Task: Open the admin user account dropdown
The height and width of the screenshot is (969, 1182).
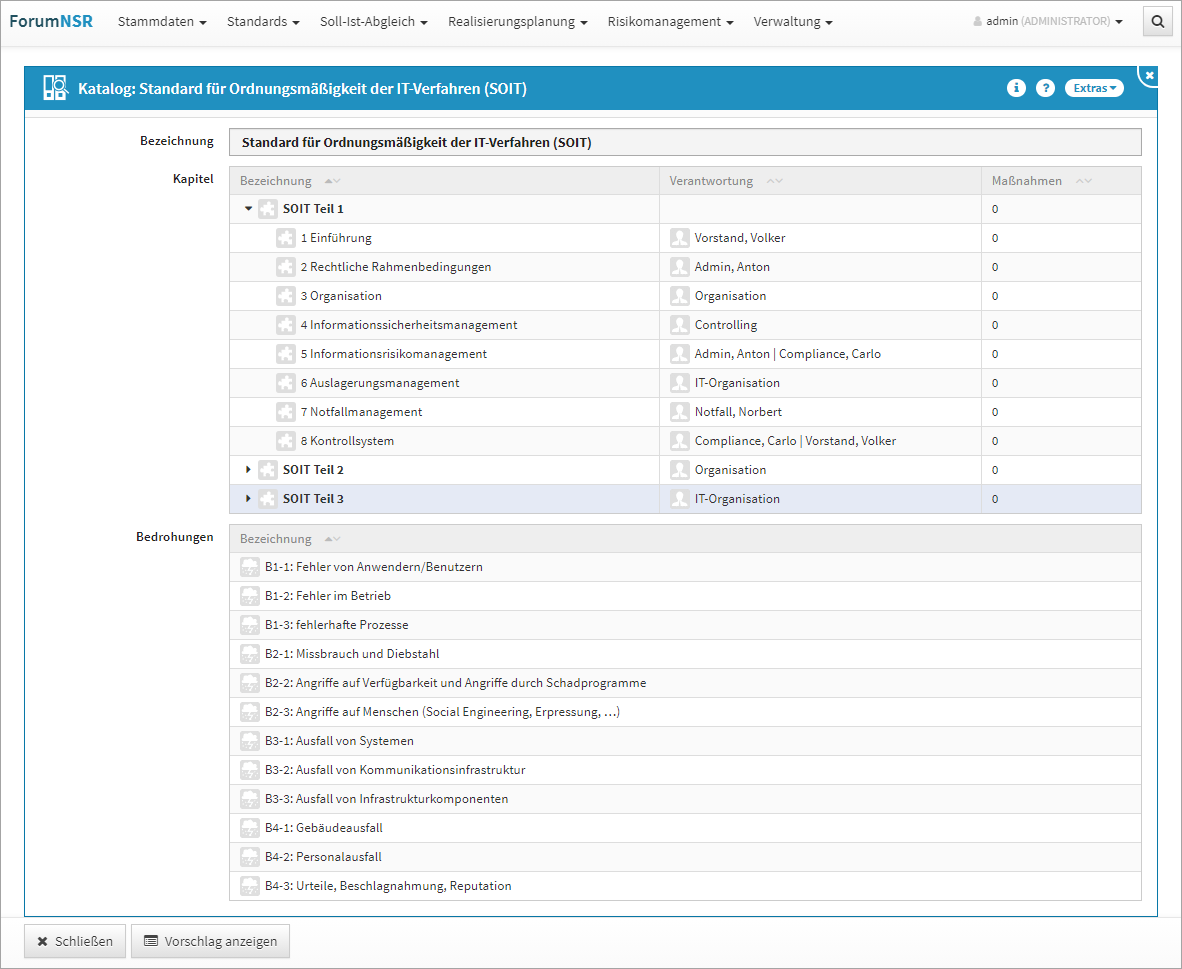Action: click(1047, 21)
